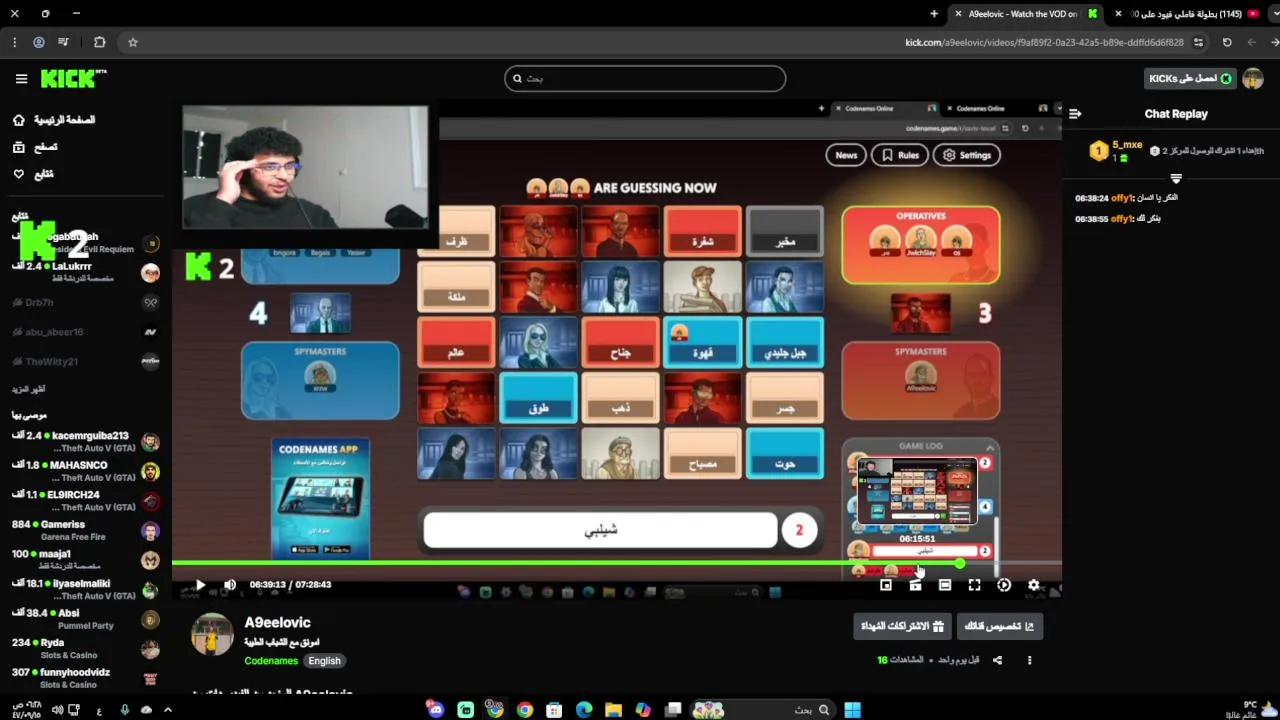The width and height of the screenshot is (1280, 720).
Task: Seek the video progress bar handle
Action: click(x=960, y=564)
